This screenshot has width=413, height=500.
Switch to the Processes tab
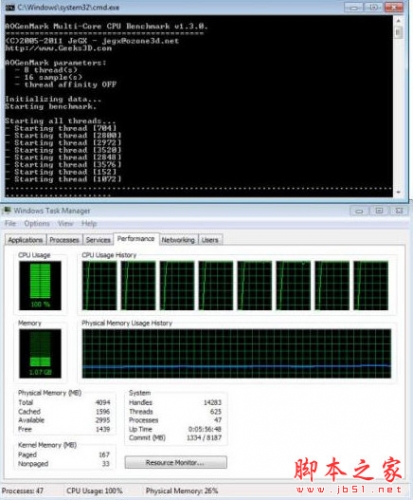64,240
